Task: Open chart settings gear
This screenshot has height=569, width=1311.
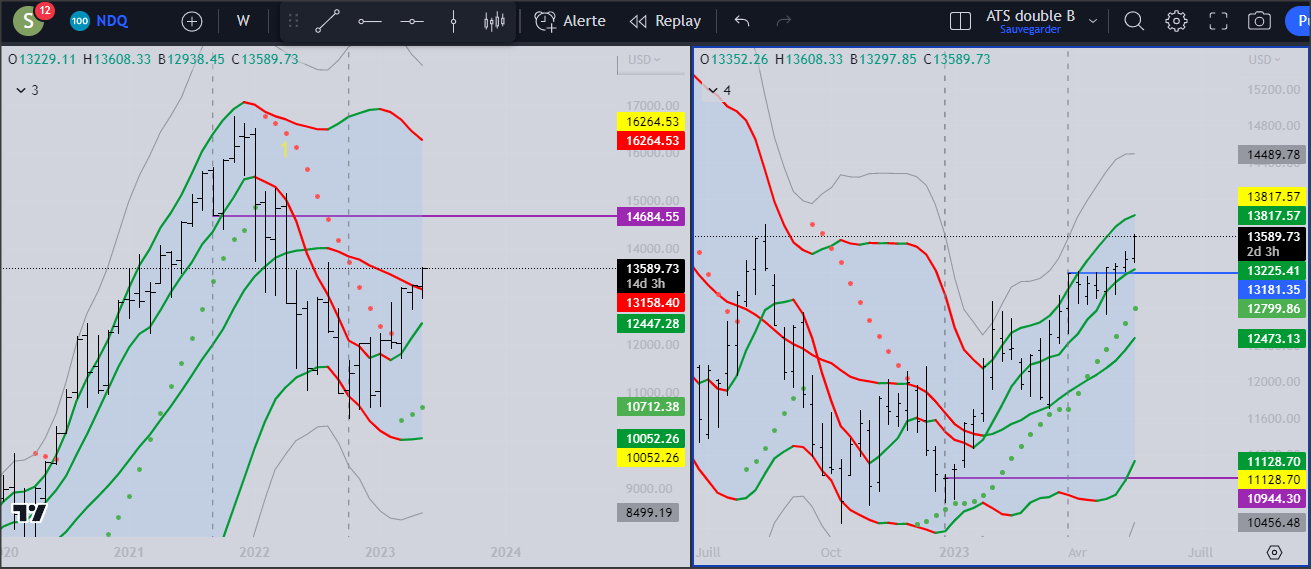Action: (x=1176, y=21)
